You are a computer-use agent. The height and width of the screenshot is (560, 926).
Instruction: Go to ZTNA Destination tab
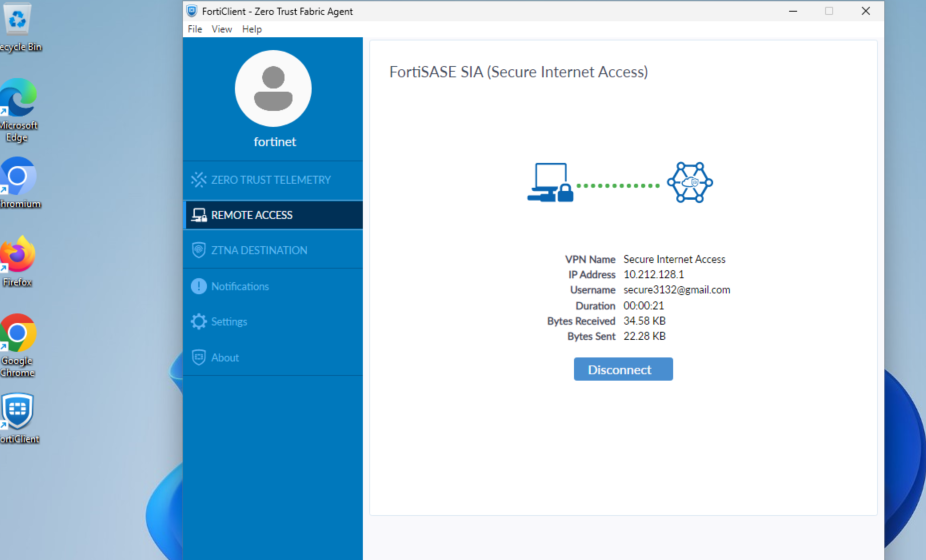click(x=273, y=250)
